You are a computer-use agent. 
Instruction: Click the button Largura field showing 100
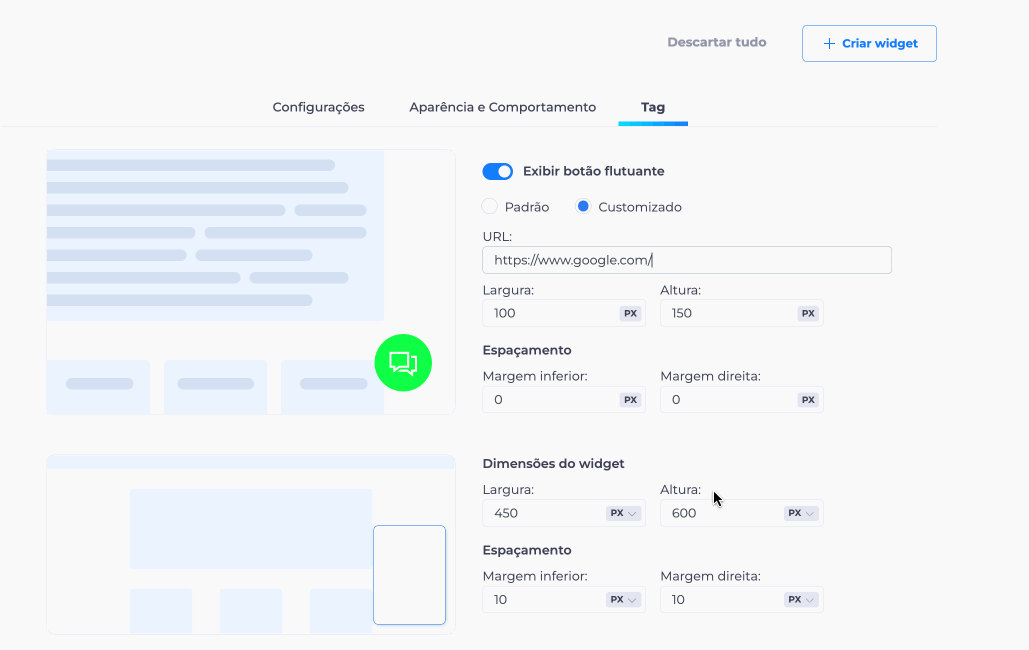pyautogui.click(x=564, y=313)
